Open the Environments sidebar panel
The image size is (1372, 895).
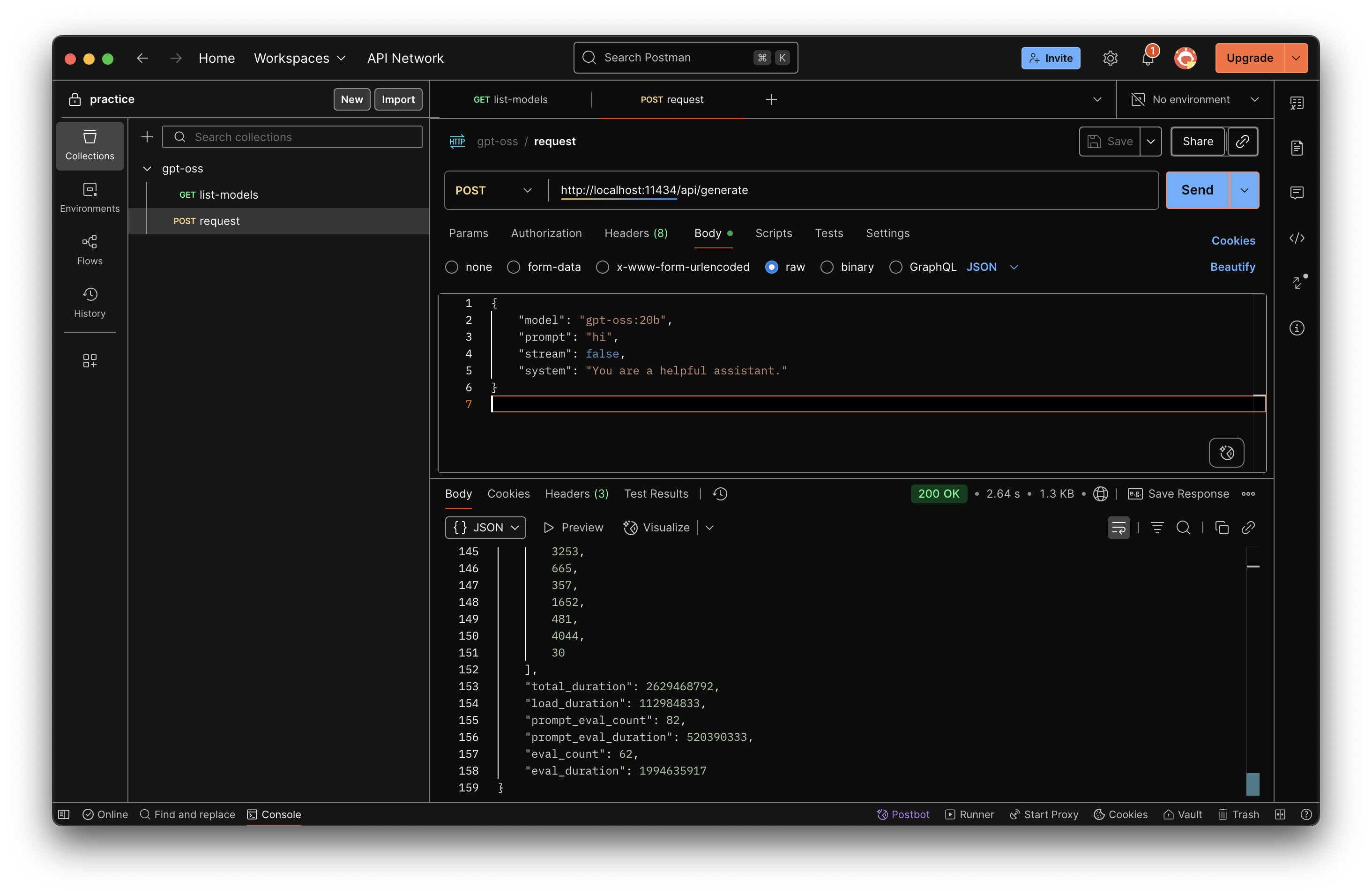click(89, 197)
